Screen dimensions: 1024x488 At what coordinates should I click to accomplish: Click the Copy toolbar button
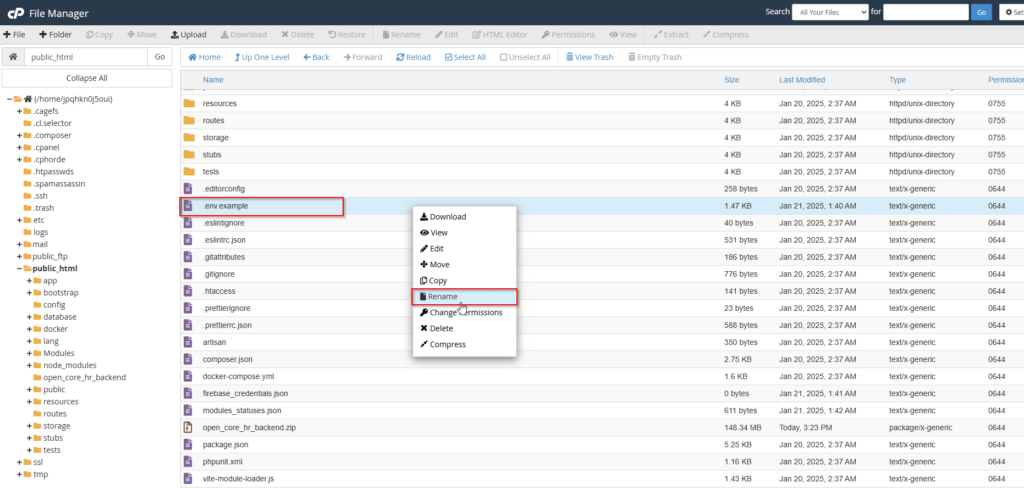click(99, 35)
